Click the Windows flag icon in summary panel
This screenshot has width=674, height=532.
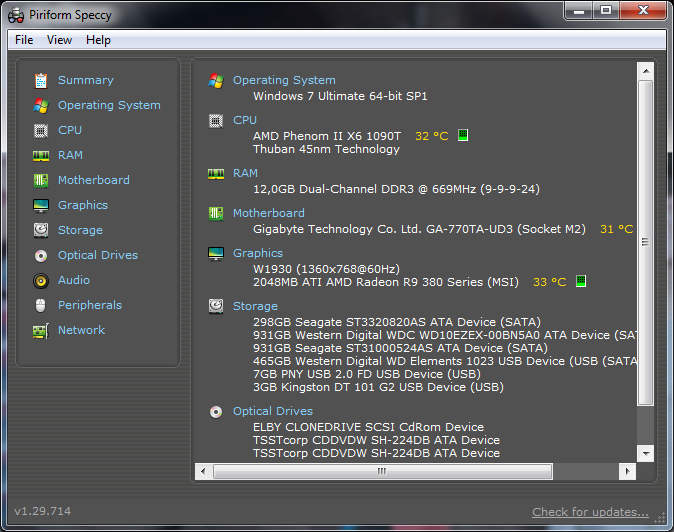click(216, 80)
